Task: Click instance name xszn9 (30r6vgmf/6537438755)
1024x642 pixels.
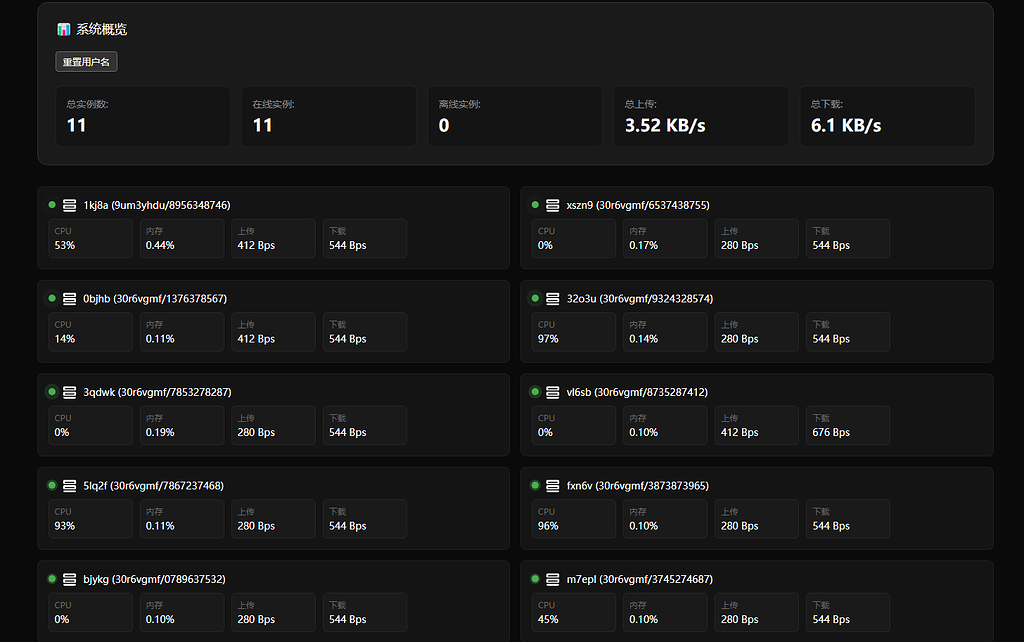Action: [638, 205]
